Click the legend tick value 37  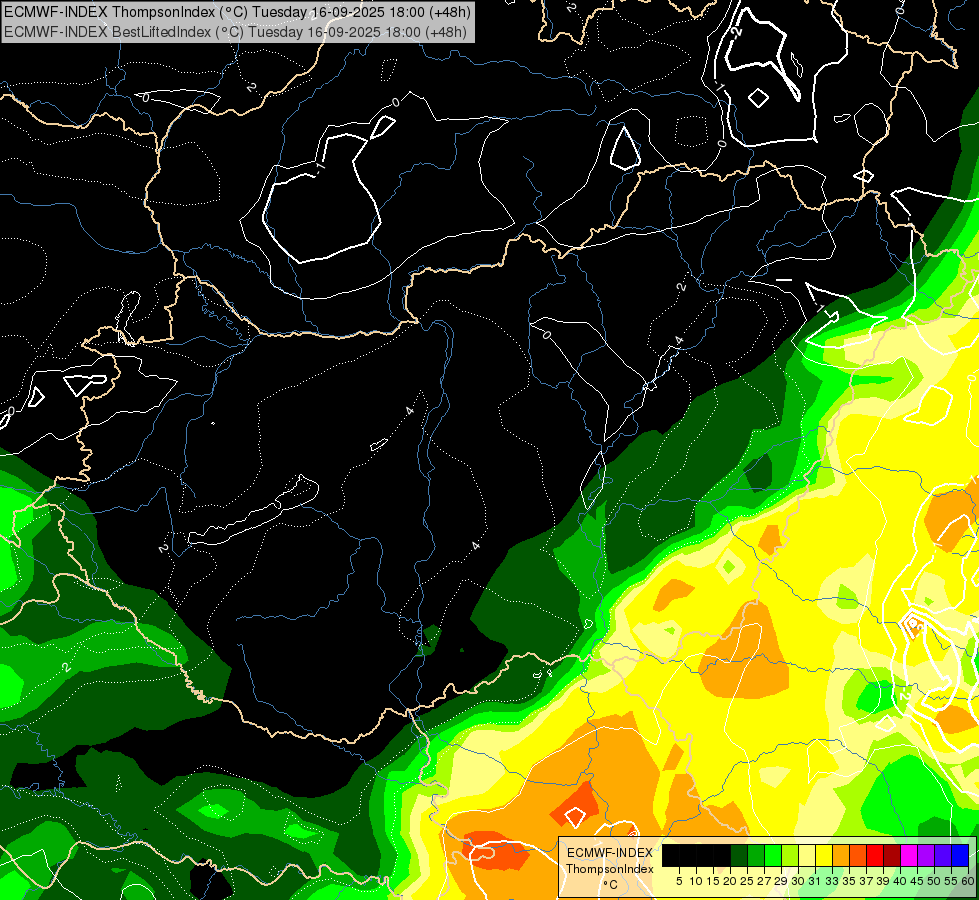tap(866, 881)
